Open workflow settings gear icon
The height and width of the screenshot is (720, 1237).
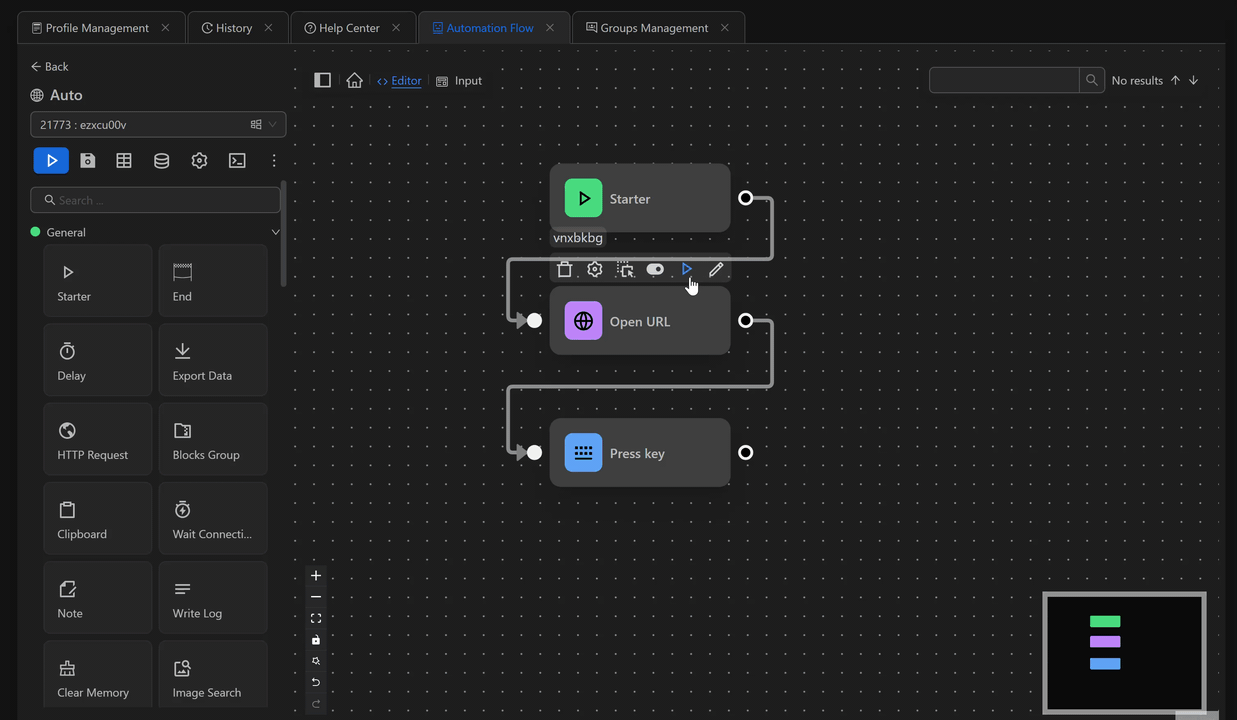[x=199, y=160]
